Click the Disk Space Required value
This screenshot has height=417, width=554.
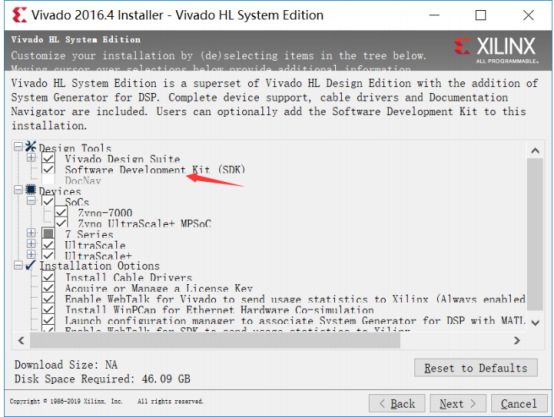[166, 379]
